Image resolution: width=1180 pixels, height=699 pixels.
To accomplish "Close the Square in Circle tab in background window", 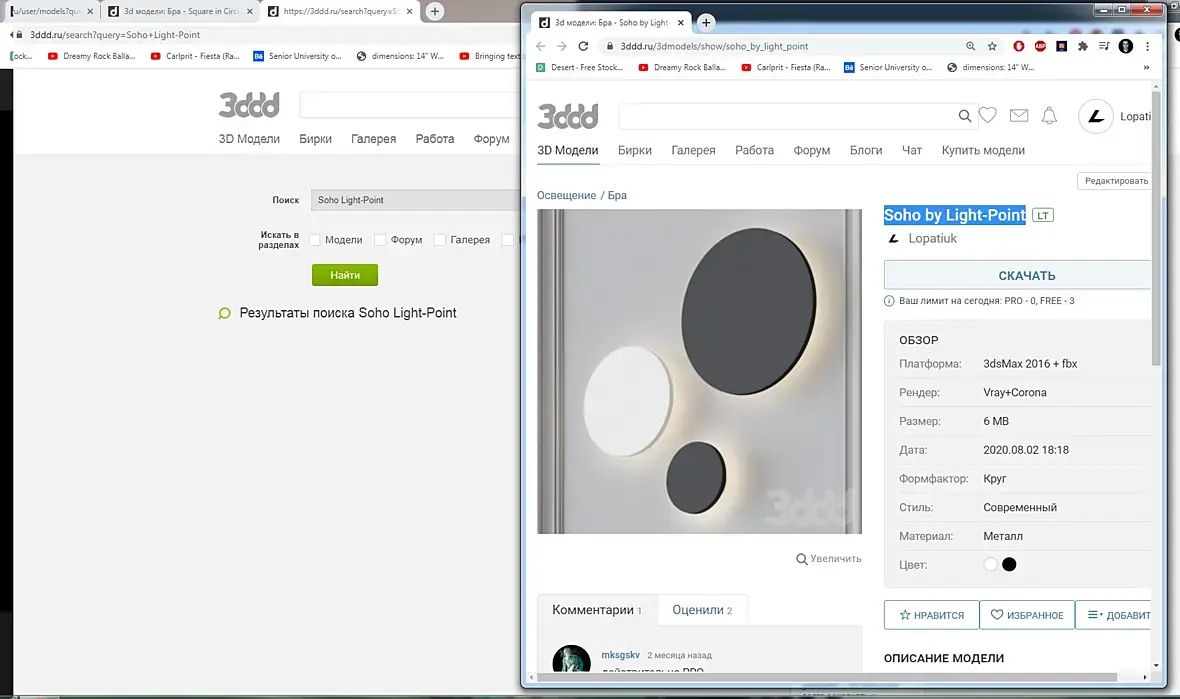I will (x=250, y=11).
